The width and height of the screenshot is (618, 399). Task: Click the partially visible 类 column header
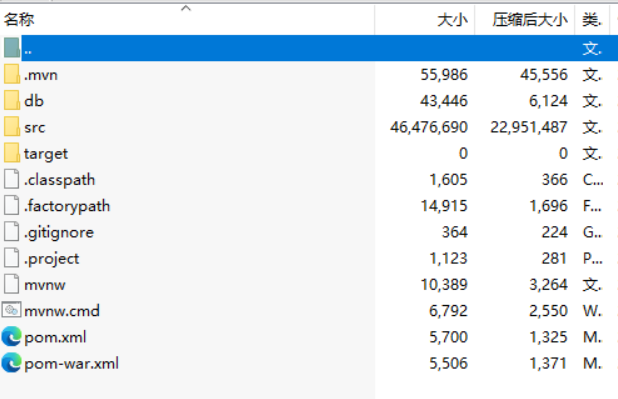coord(592,19)
